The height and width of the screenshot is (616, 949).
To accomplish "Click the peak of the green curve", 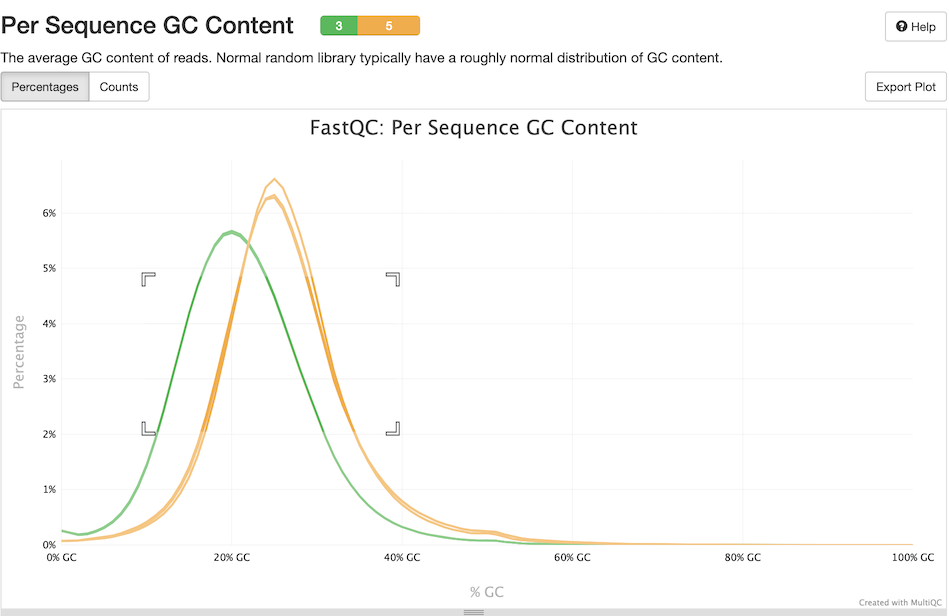I will (231, 231).
